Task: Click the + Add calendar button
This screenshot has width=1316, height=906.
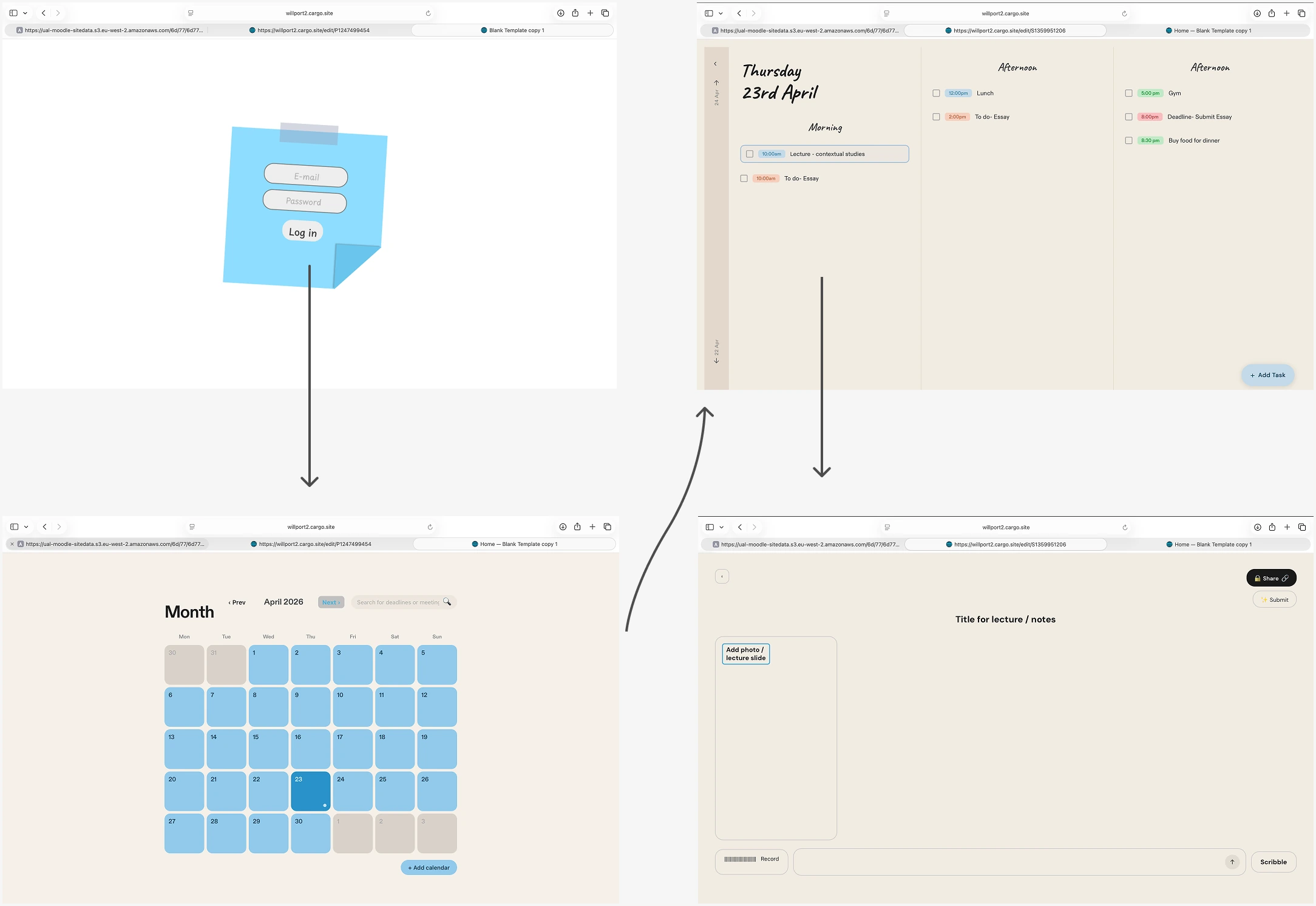Action: click(429, 868)
